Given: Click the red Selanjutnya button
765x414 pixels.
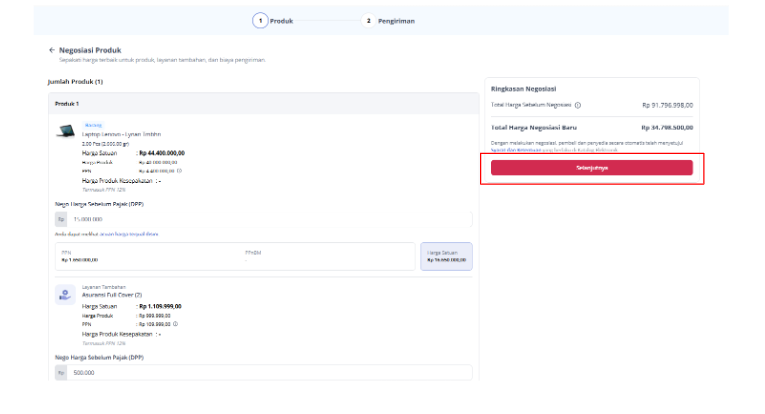Looking at the screenshot, I should pyautogui.click(x=591, y=168).
